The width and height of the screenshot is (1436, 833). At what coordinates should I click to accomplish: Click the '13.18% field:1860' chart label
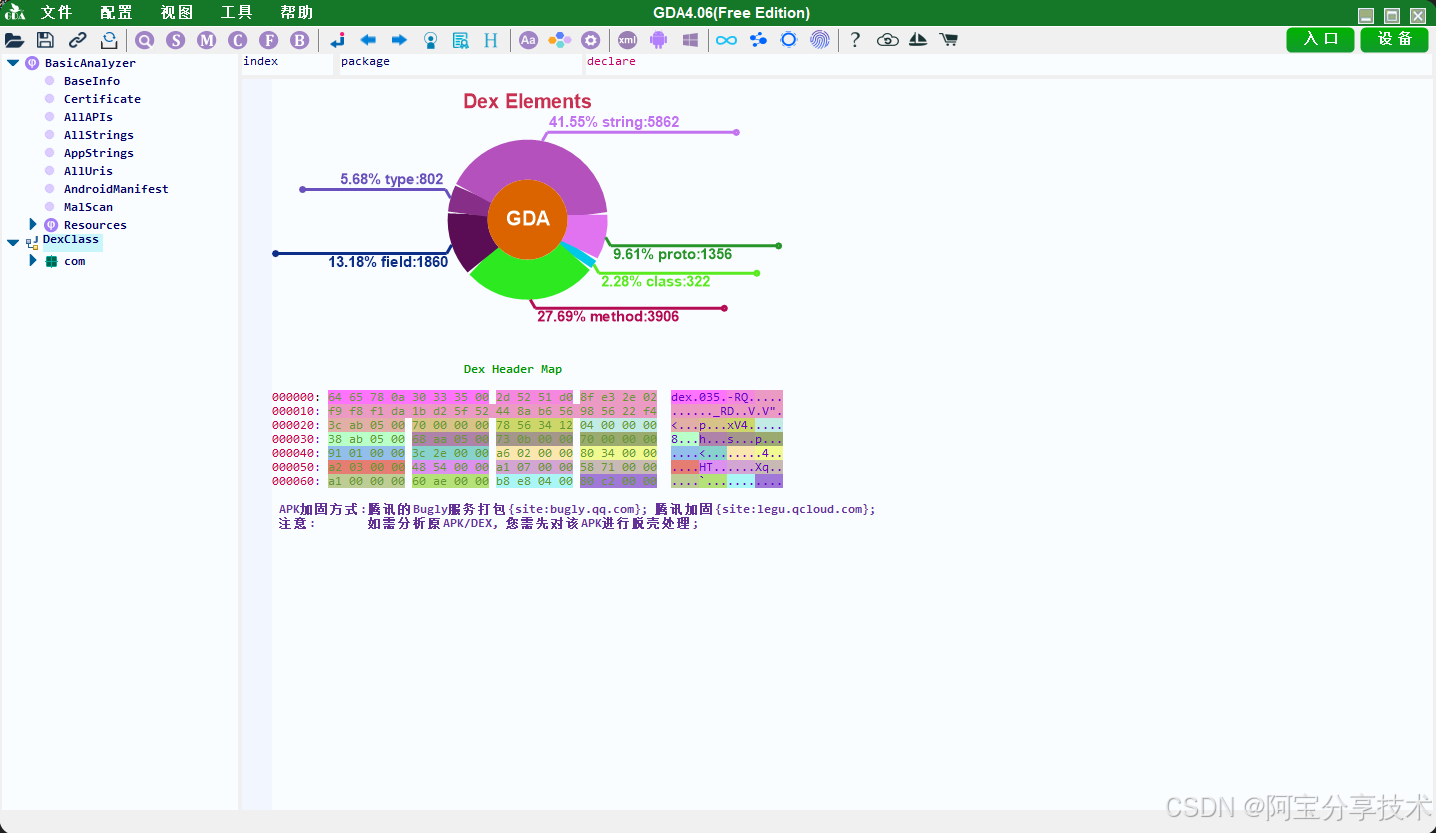tap(388, 262)
